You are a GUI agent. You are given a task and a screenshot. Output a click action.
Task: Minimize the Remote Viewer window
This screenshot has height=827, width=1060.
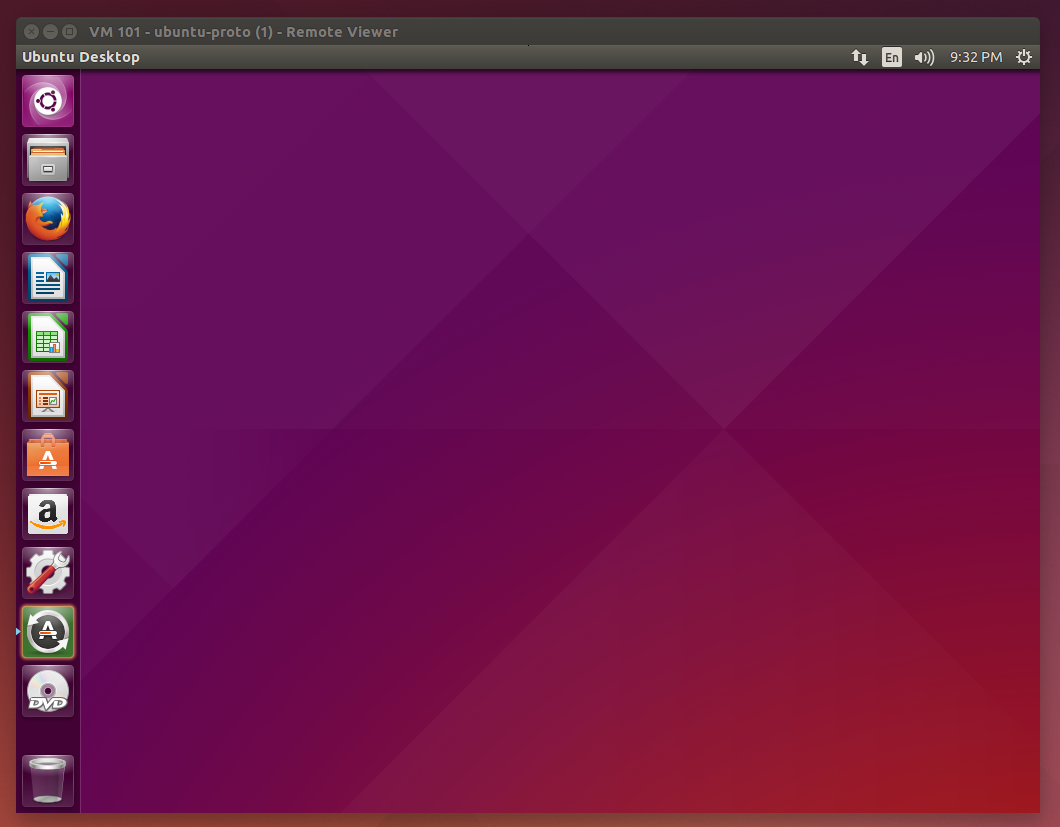tap(50, 32)
